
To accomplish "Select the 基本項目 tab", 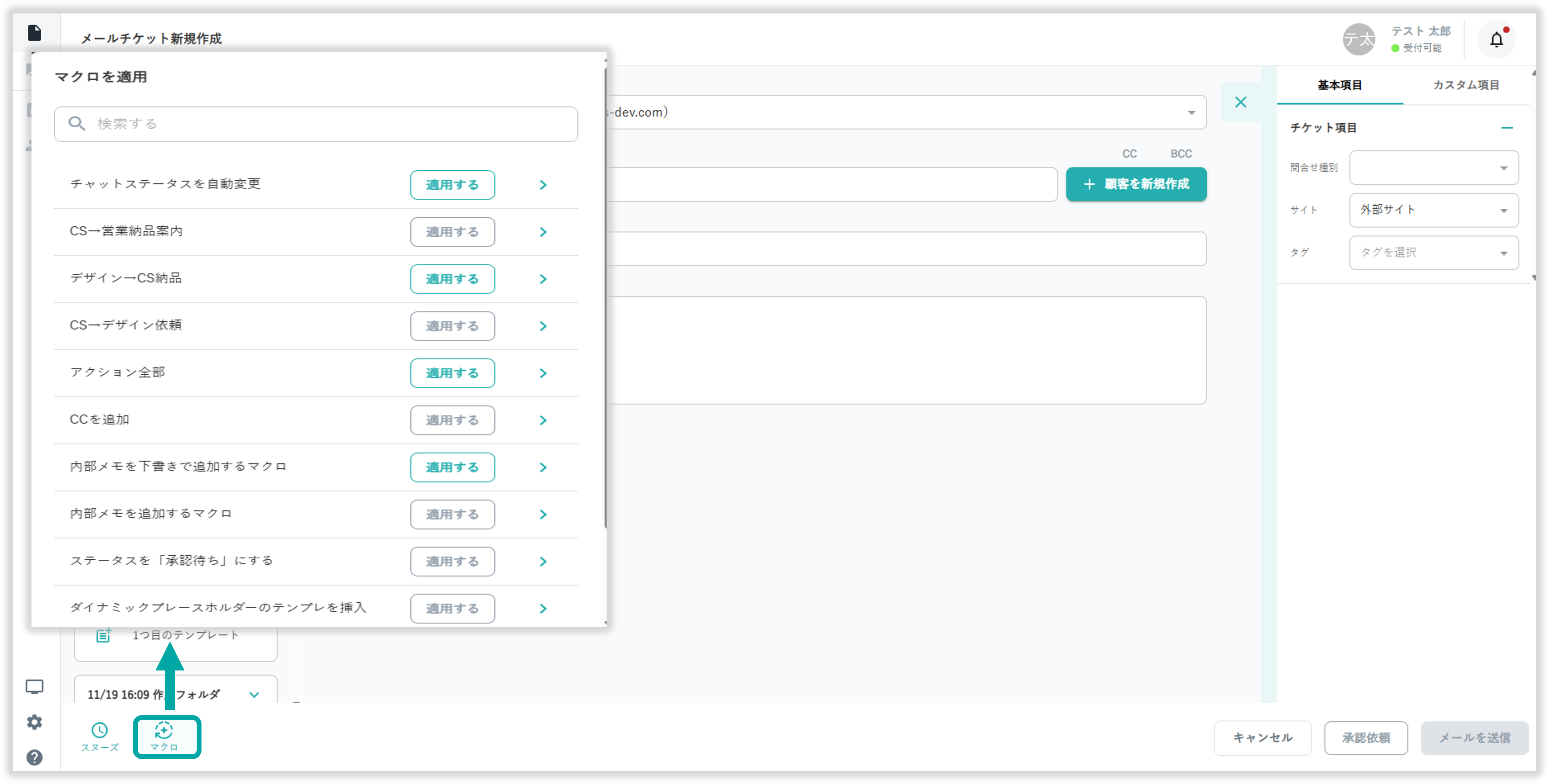I will pos(1339,85).
